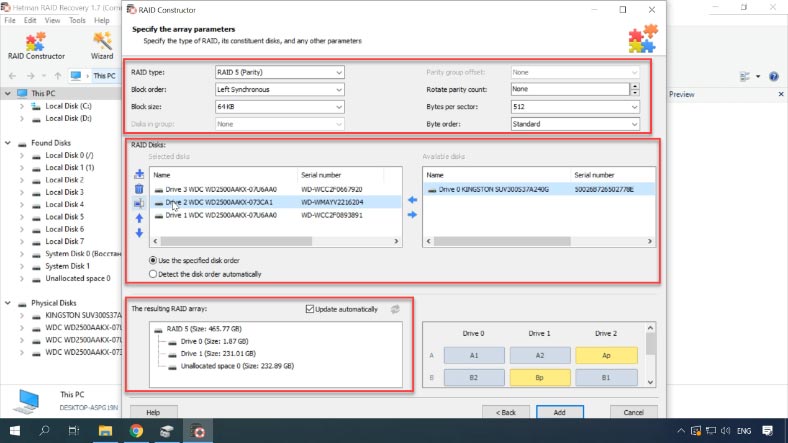The width and height of the screenshot is (788, 443).
Task: Move selected disk up with arrow
Action: [139, 218]
